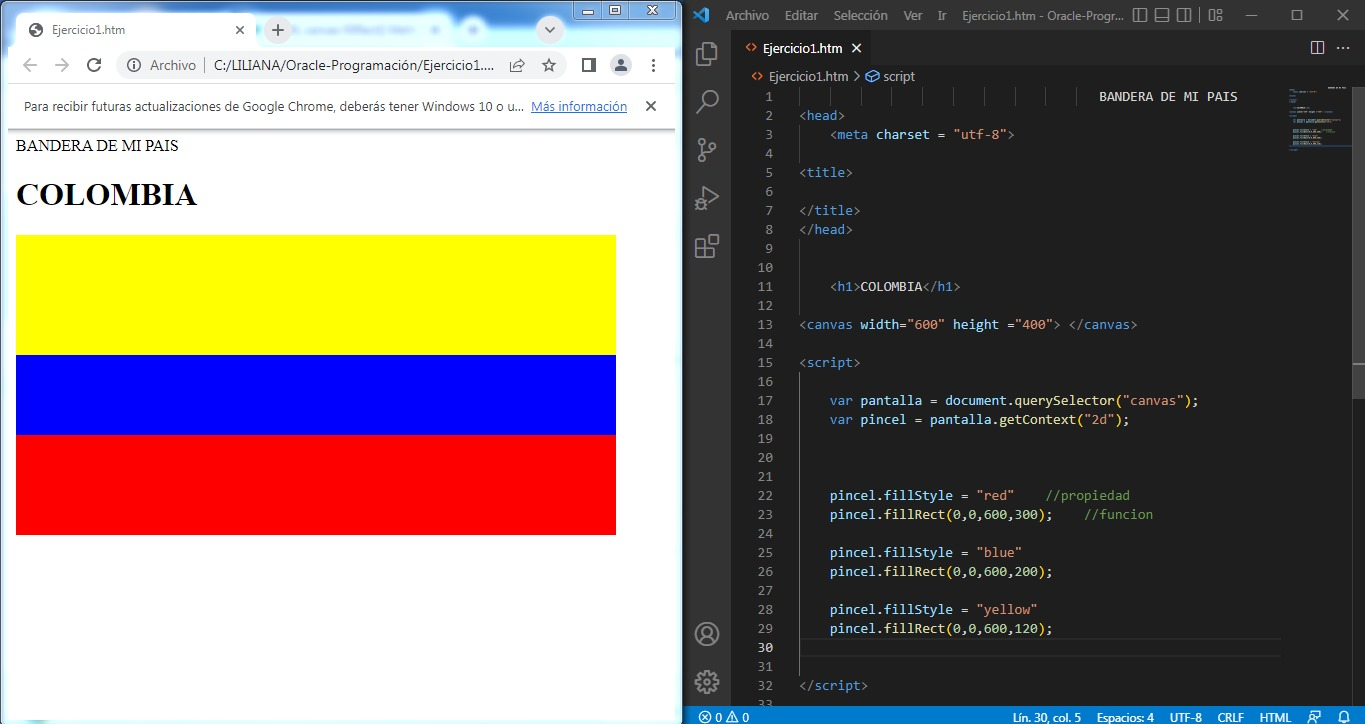Bookmark this page with the star
1365x724 pixels.
(549, 65)
